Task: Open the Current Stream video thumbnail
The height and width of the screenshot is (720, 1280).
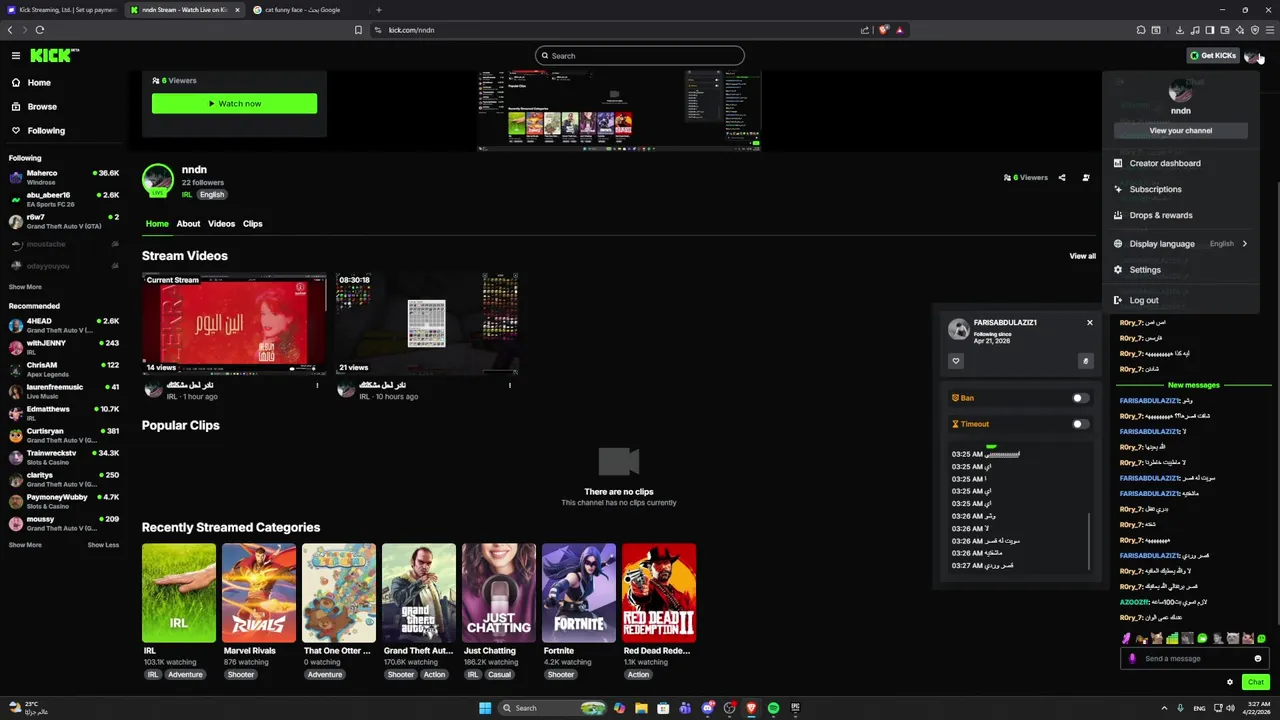Action: 234,324
